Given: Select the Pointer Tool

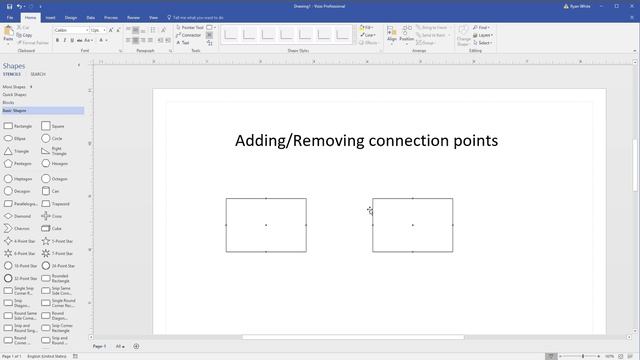Looking at the screenshot, I should tap(190, 27).
